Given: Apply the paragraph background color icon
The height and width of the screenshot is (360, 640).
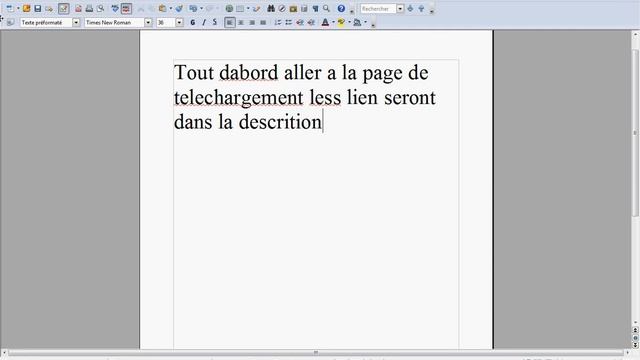Looking at the screenshot, I should (357, 22).
